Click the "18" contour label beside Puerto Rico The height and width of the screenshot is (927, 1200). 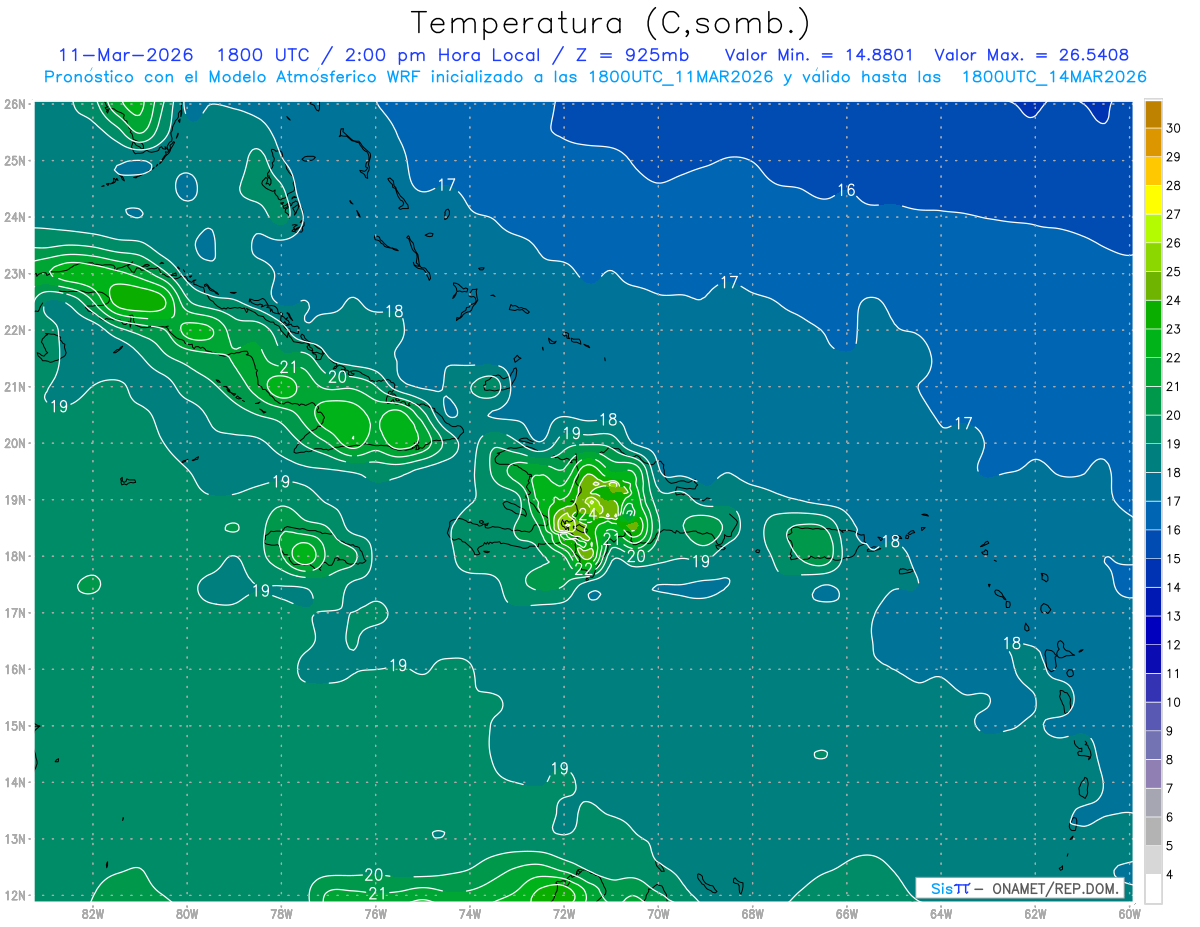[x=890, y=541]
